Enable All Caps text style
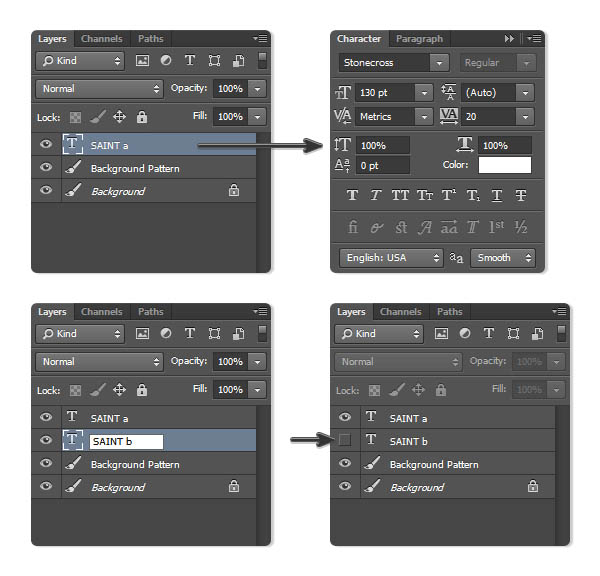The image size is (600, 576). [400, 196]
